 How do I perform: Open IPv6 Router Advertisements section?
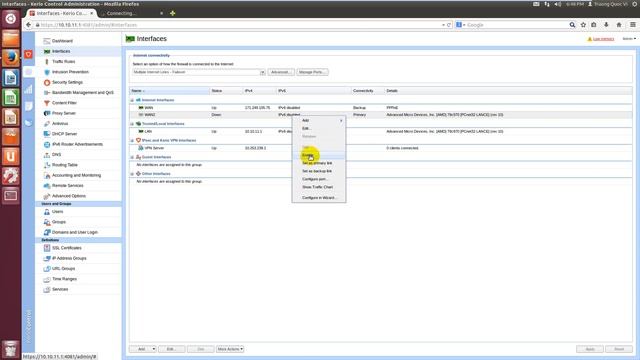77,144
